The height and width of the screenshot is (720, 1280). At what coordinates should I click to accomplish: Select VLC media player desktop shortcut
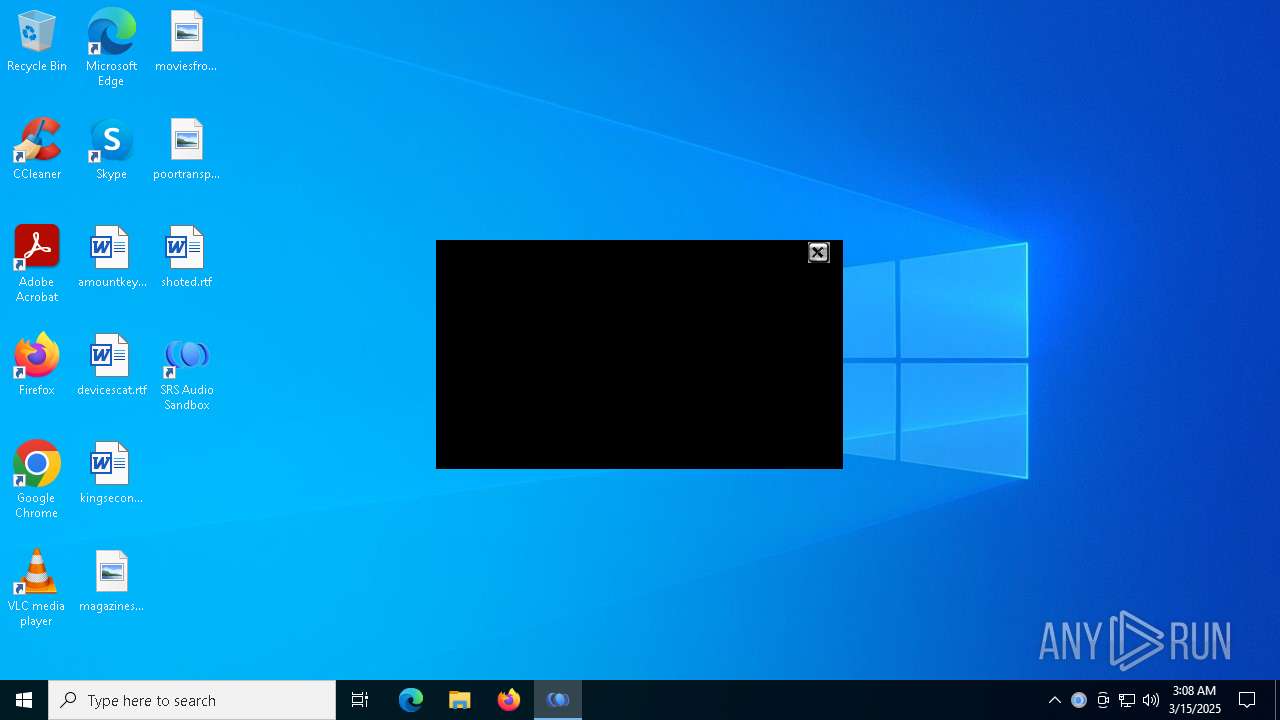tap(37, 588)
